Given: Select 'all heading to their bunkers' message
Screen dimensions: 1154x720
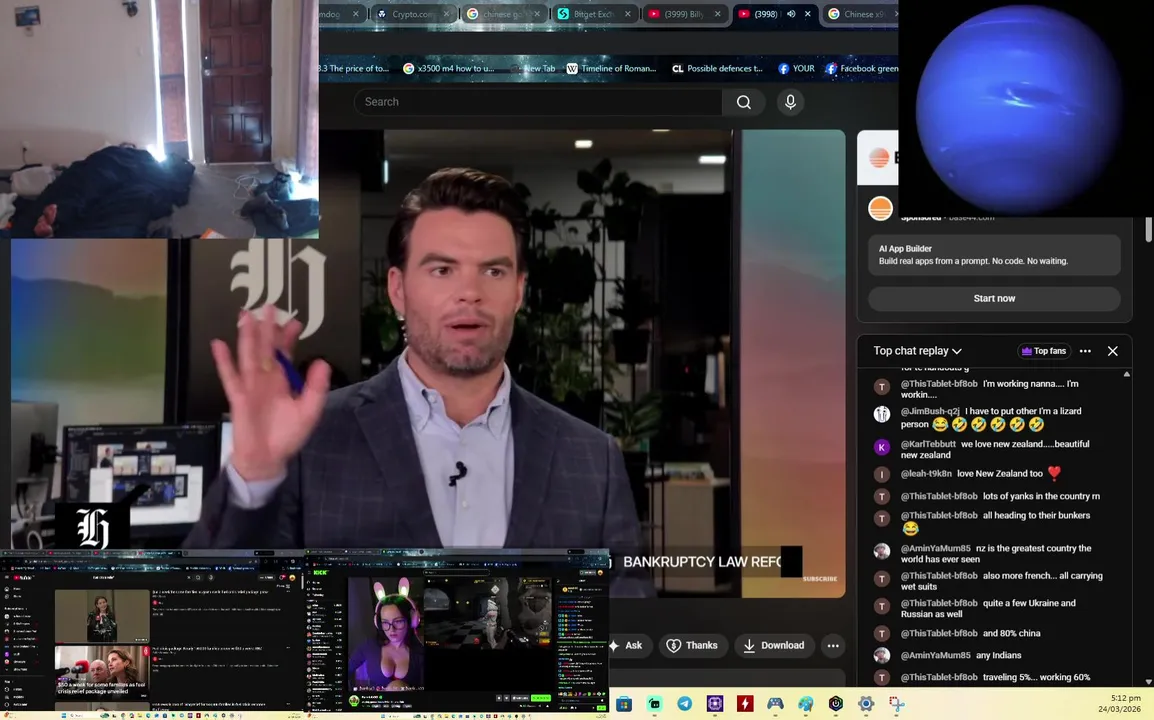Looking at the screenshot, I should coord(995,521).
